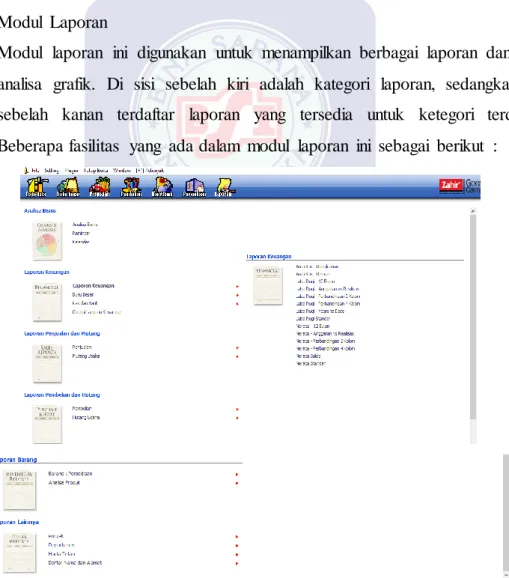Open the Tutup Buku menu
Screen dimensions: 509x578
tap(96, 171)
